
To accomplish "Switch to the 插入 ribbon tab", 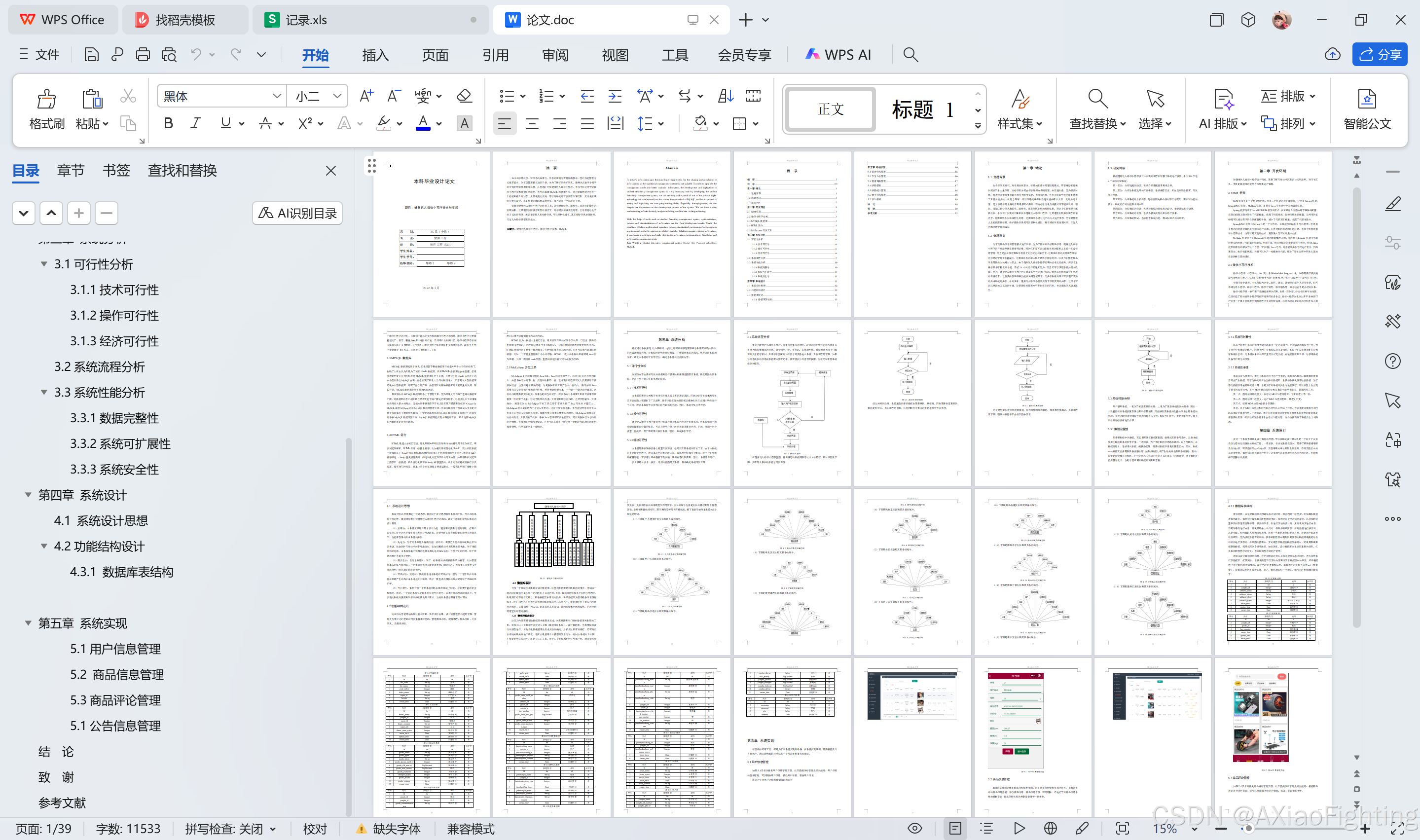I will pyautogui.click(x=375, y=55).
